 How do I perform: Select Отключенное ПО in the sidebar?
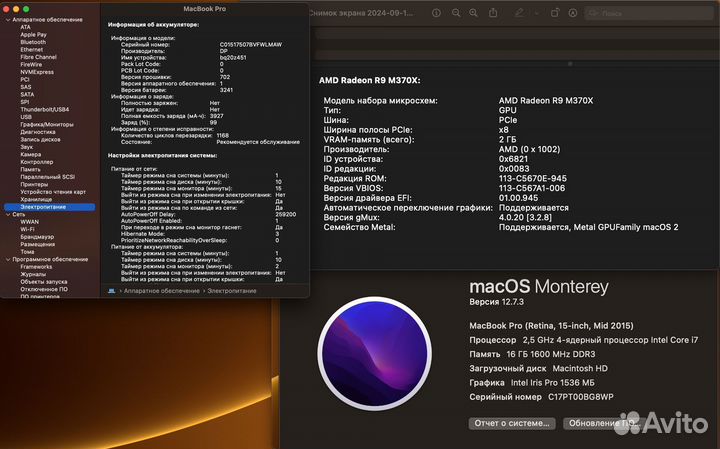point(44,289)
